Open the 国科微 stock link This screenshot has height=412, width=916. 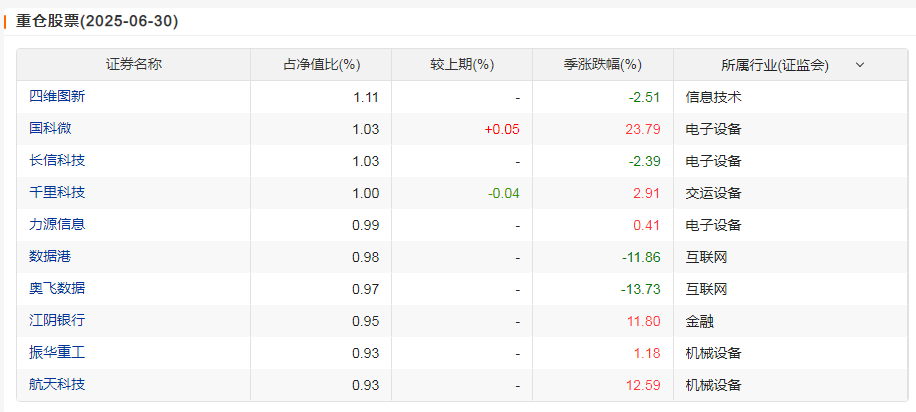50,129
